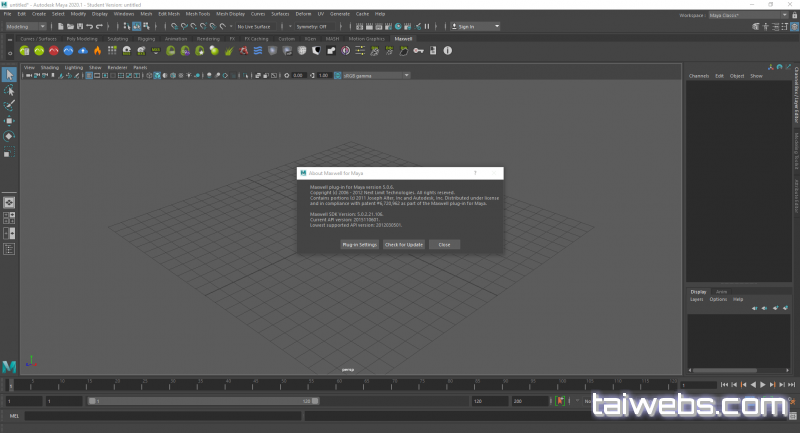
Task: Click the Maxwell license key icon
Action: [420, 49]
